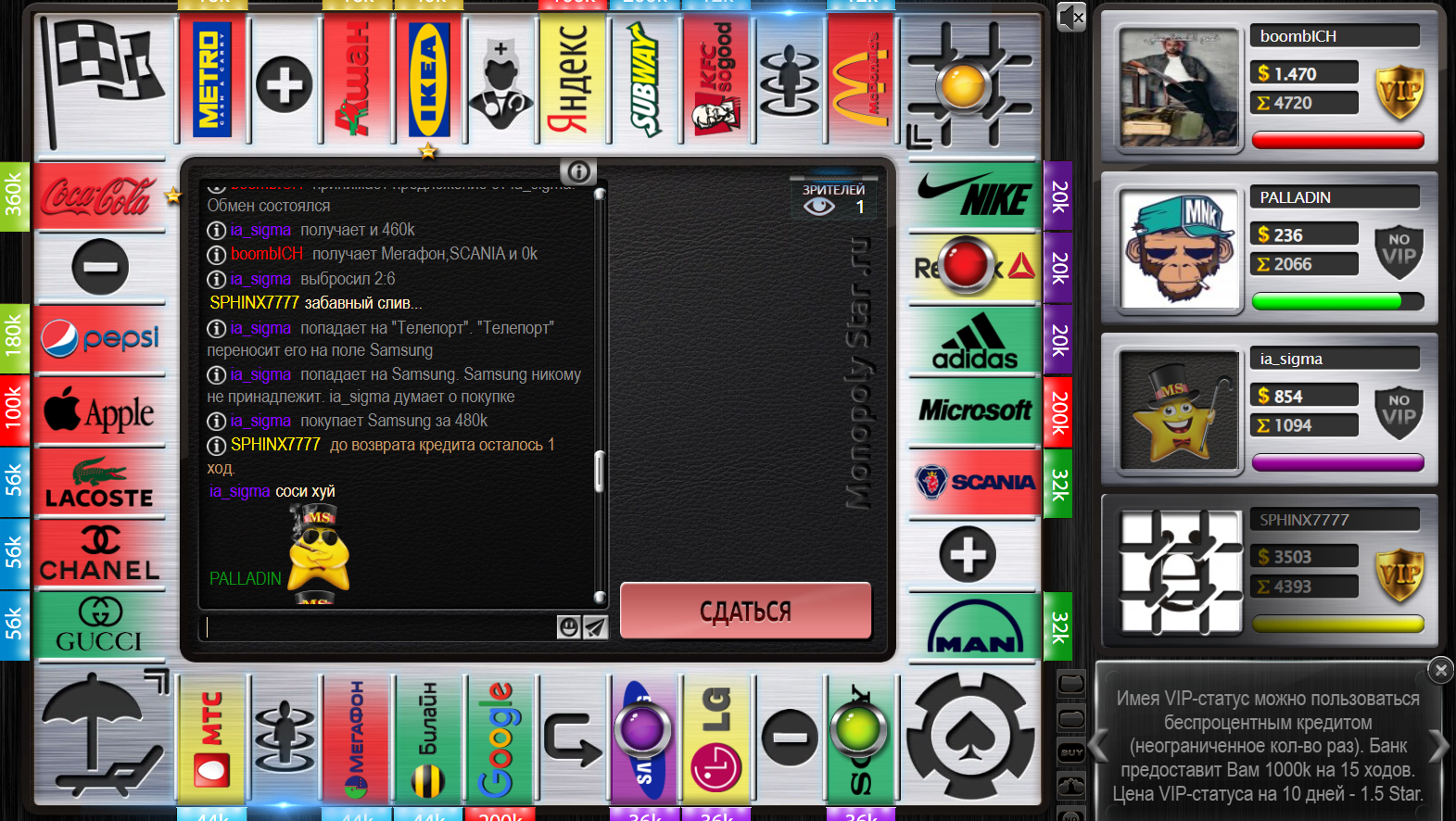Select the Chanel board cell

100,554
